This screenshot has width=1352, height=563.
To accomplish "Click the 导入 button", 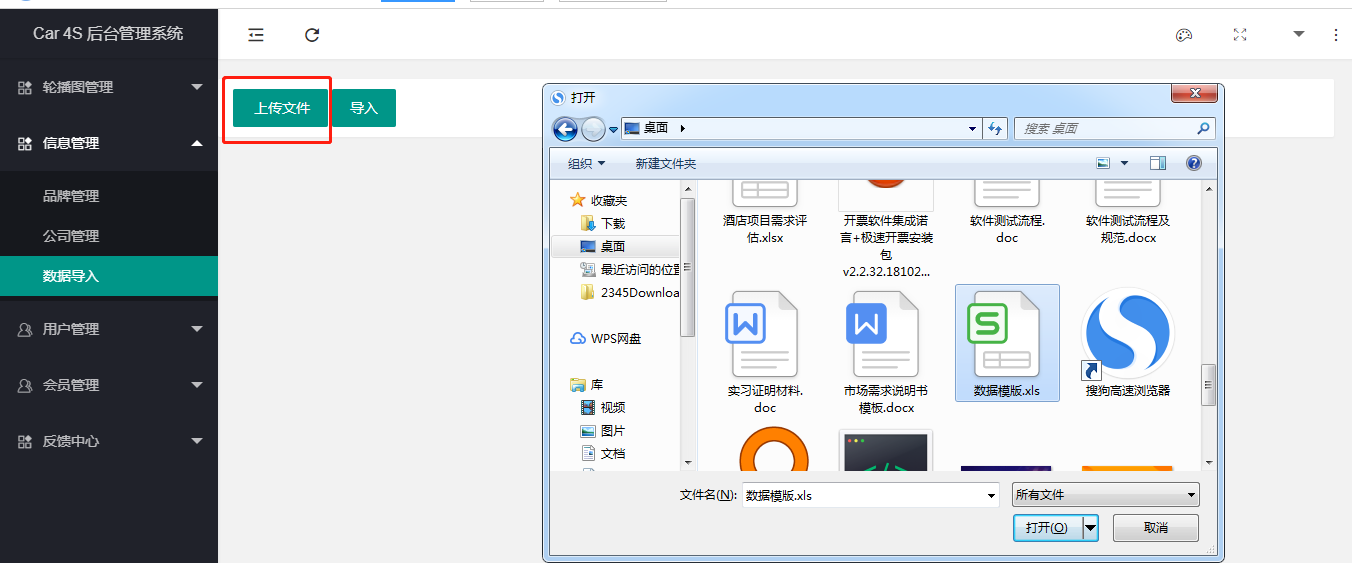I will pyautogui.click(x=364, y=108).
